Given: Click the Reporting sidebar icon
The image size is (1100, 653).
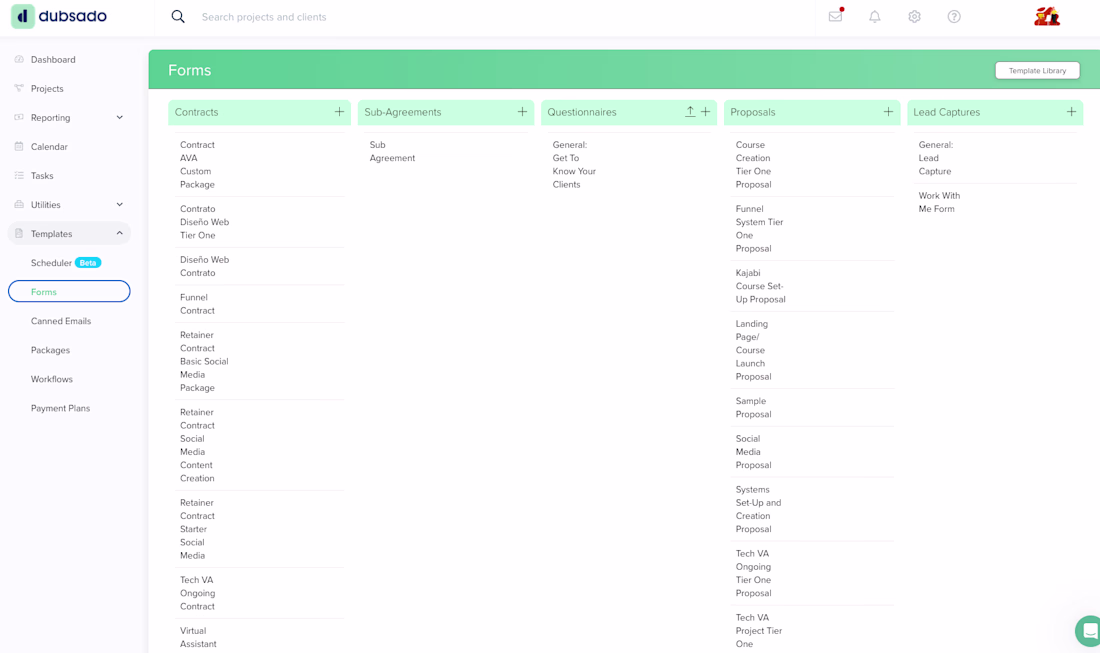Looking at the screenshot, I should pyautogui.click(x=19, y=118).
